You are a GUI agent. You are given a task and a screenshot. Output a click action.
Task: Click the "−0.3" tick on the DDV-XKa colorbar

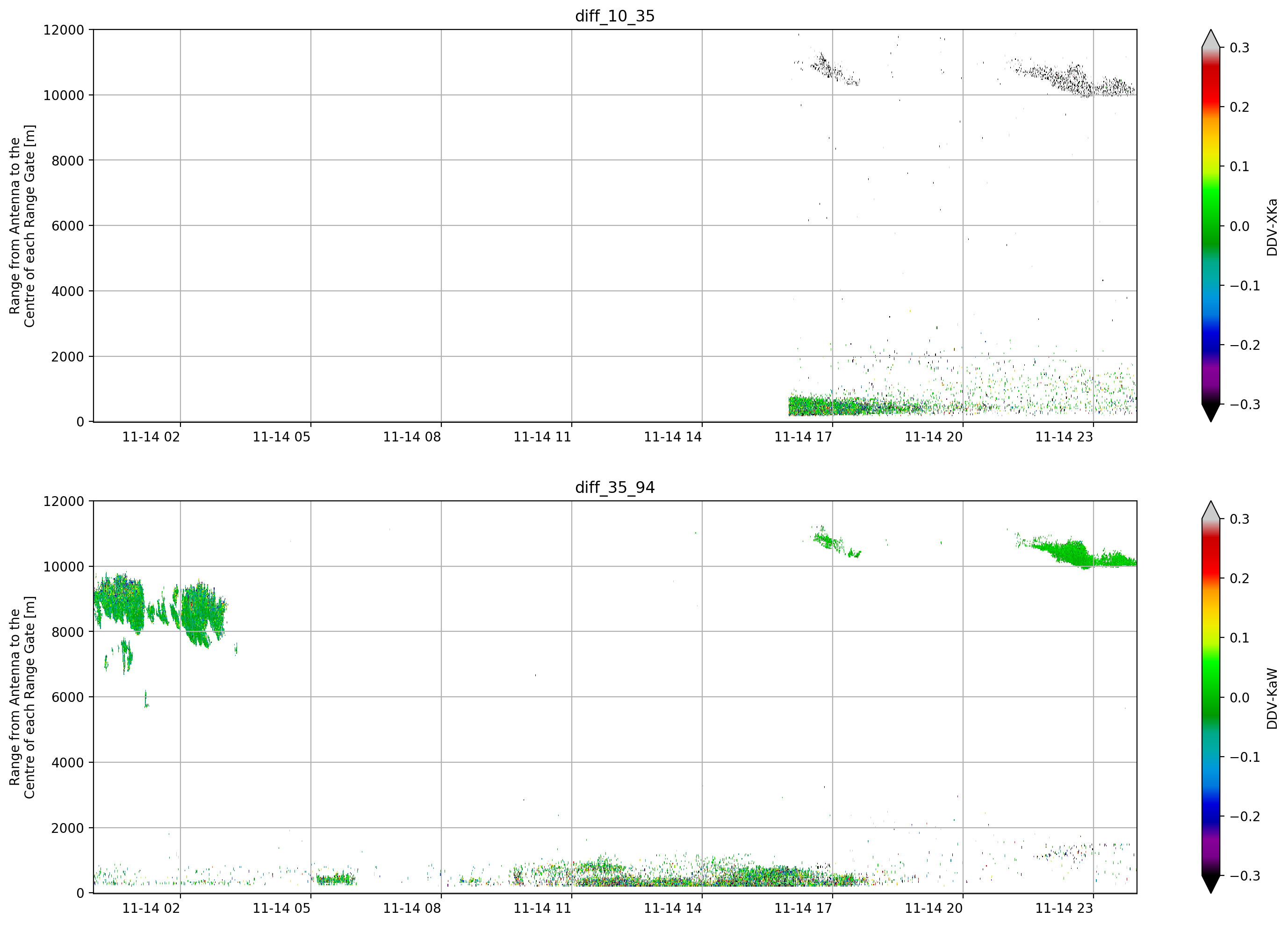[x=1245, y=405]
